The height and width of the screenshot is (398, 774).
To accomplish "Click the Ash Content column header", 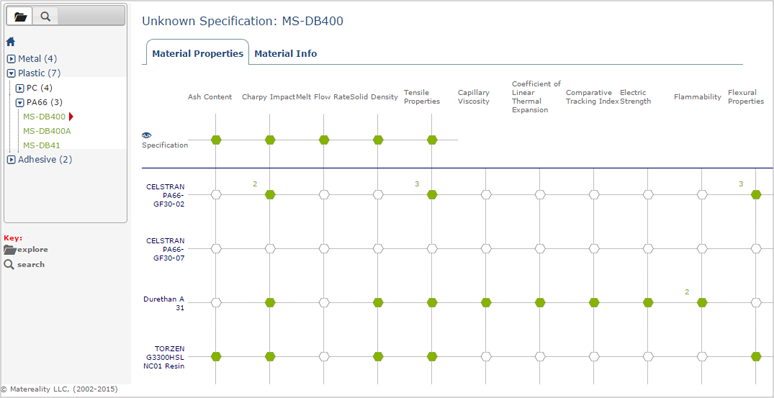I will click(x=210, y=97).
